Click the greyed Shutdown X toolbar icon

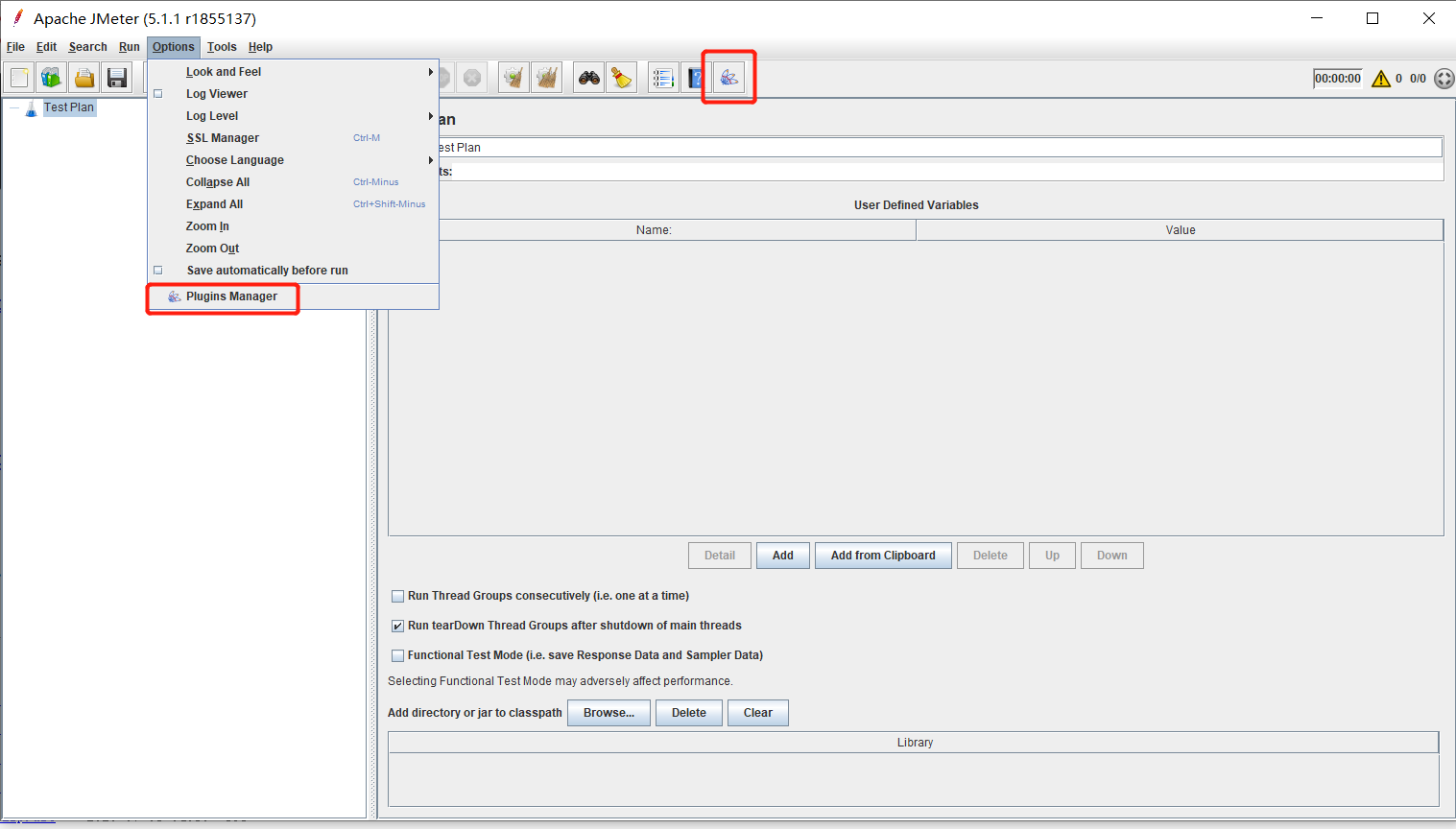(472, 78)
